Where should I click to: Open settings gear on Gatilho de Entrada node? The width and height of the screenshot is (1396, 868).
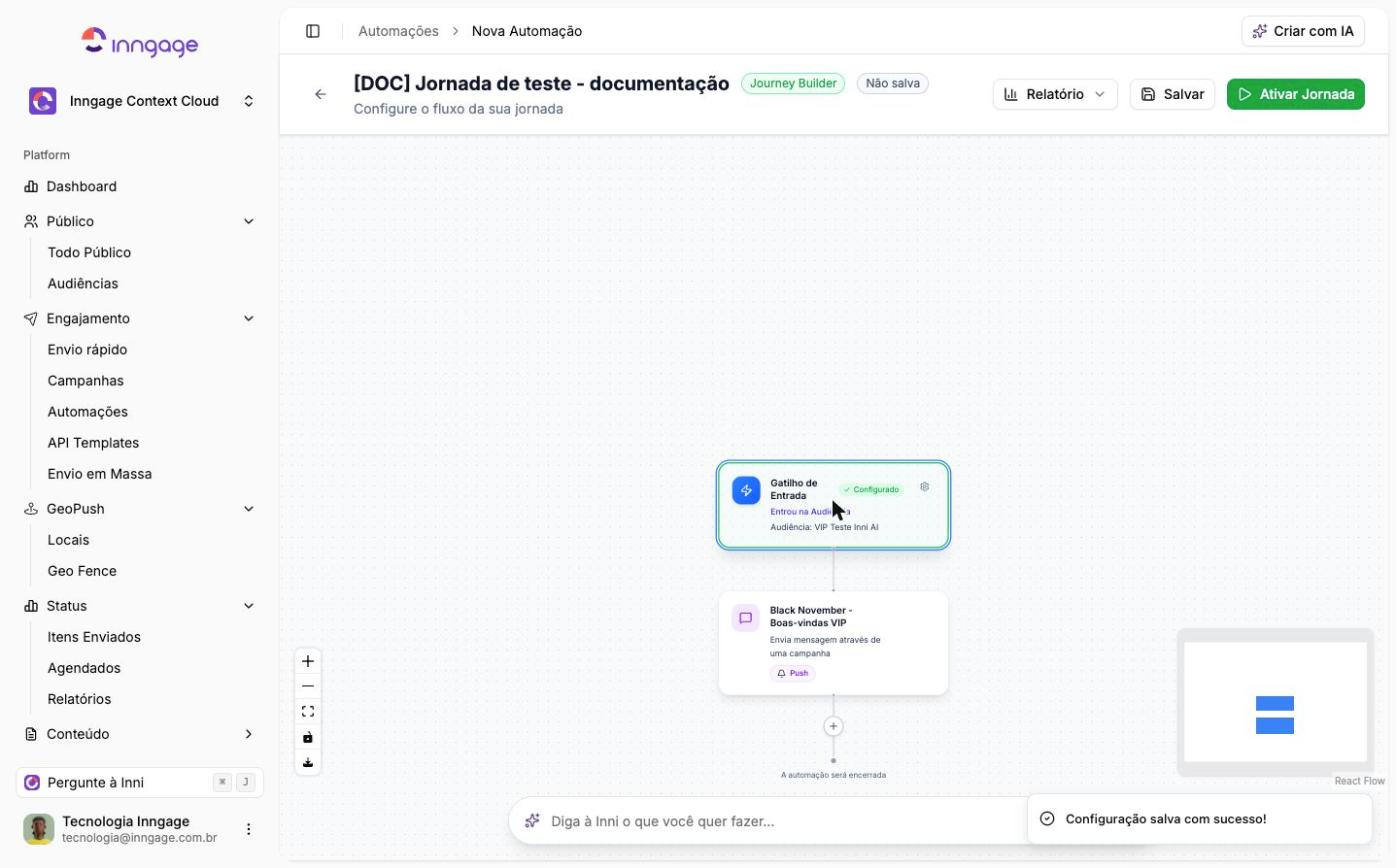(x=924, y=487)
